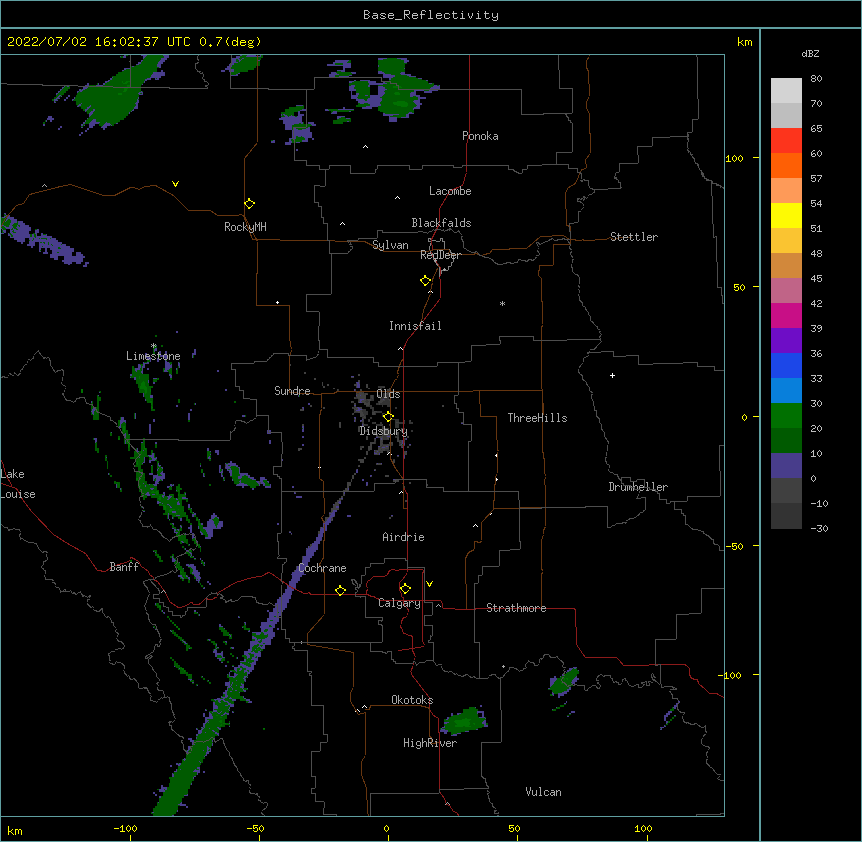
Task: Click the ThreeHills label
Action: click(x=537, y=418)
